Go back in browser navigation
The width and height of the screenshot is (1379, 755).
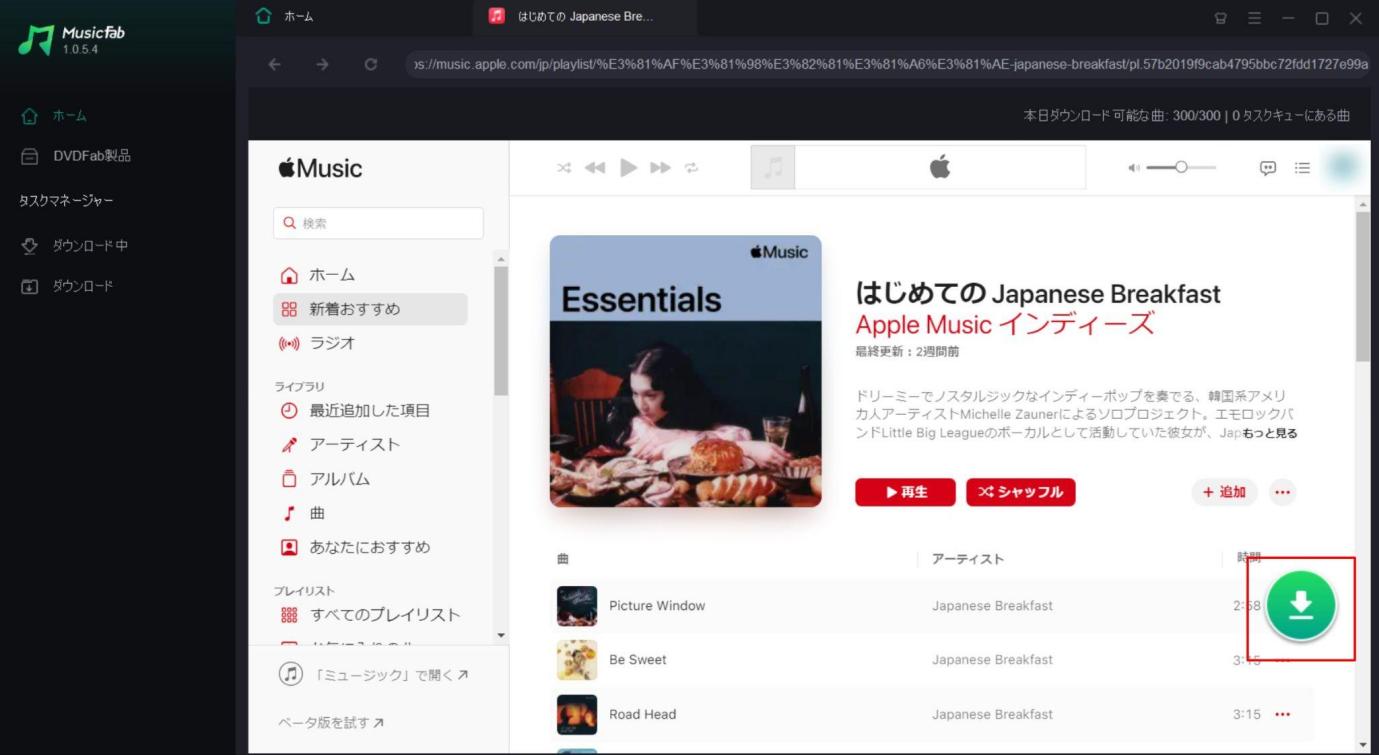pos(275,64)
